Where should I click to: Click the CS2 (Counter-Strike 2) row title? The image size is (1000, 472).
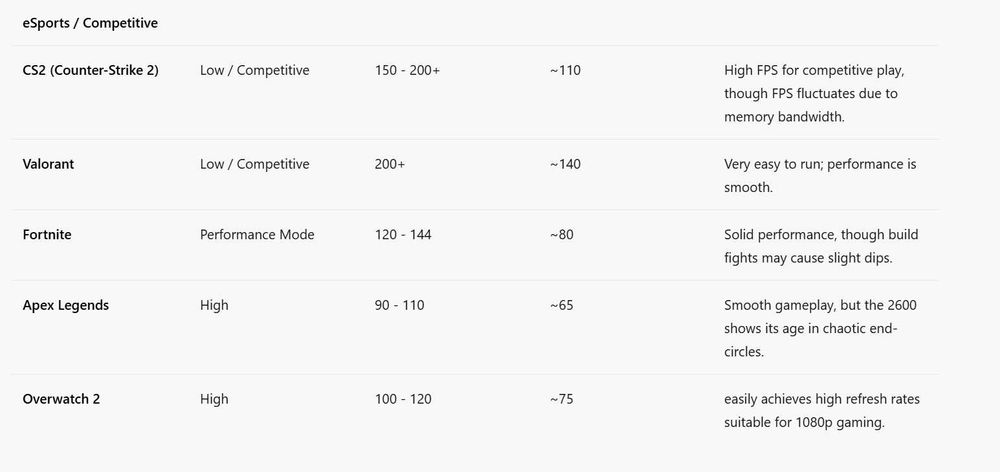click(x=90, y=70)
